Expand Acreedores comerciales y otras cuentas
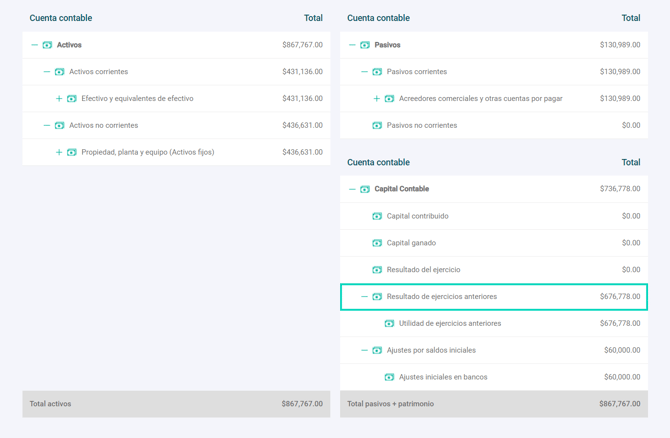Image resolution: width=670 pixels, height=438 pixels. 376,99
